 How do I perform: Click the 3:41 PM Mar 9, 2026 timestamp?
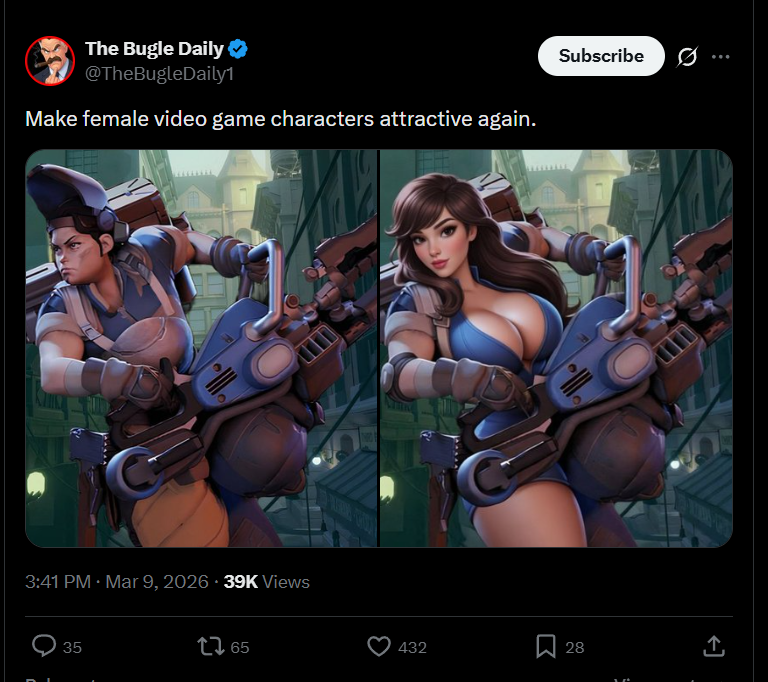click(117, 582)
